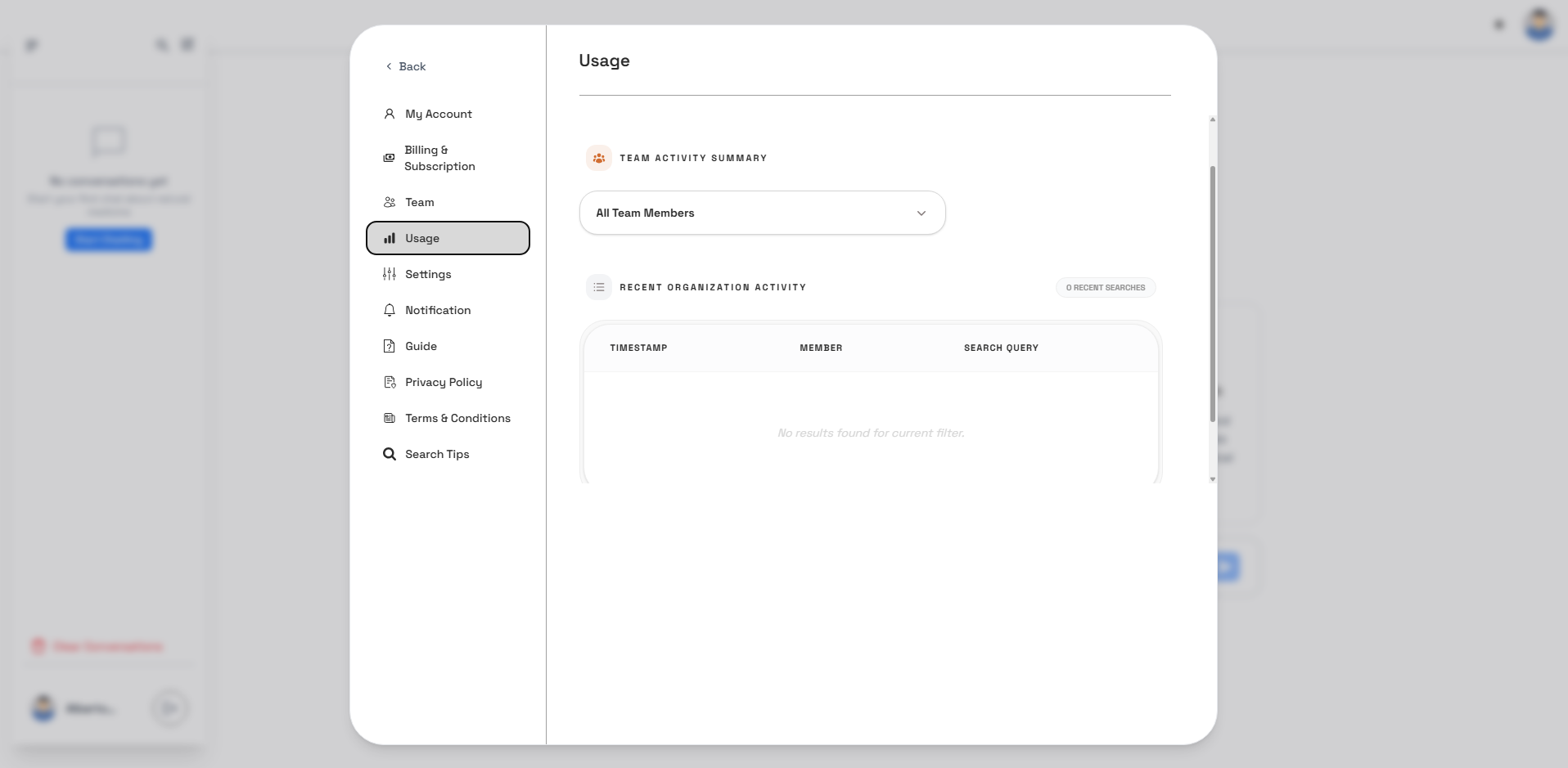Open the Terms & Conditions section

tap(457, 418)
